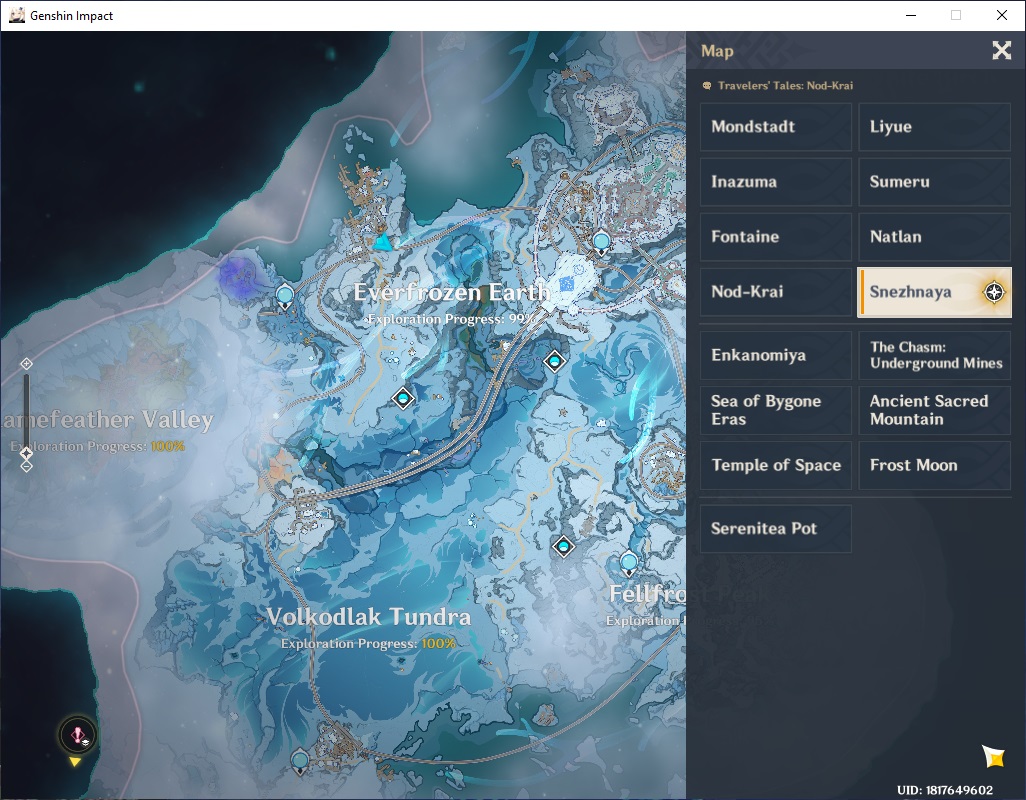Click the Volkodlak Tundra area label
This screenshot has height=800, width=1026.
click(x=368, y=616)
